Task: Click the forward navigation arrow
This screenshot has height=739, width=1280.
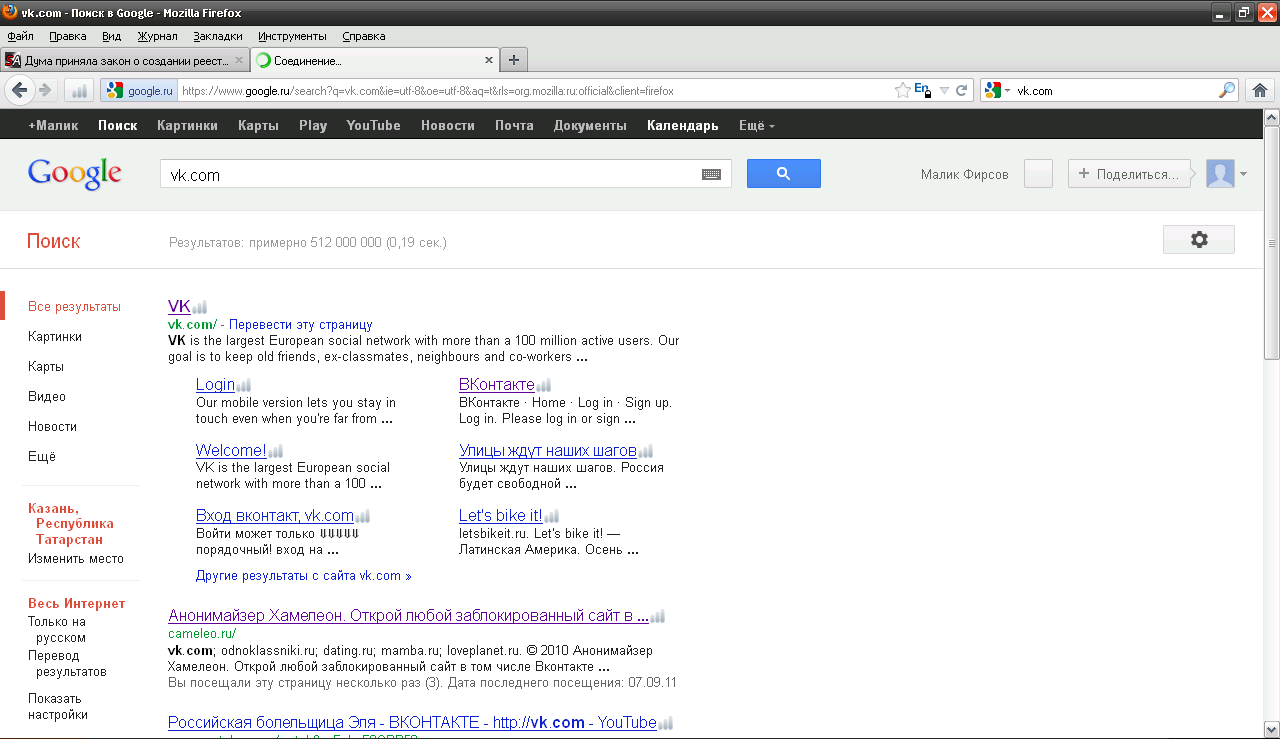Action: [45, 90]
